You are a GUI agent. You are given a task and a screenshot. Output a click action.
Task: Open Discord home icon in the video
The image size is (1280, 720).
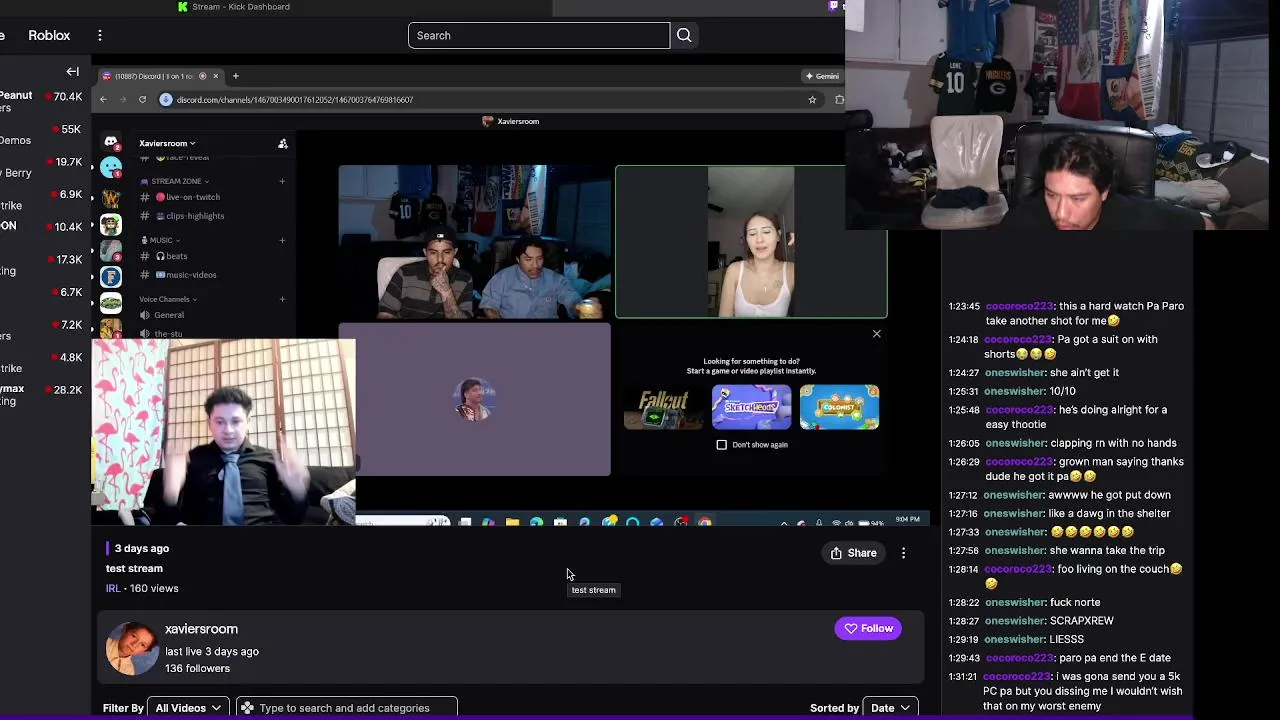click(111, 142)
